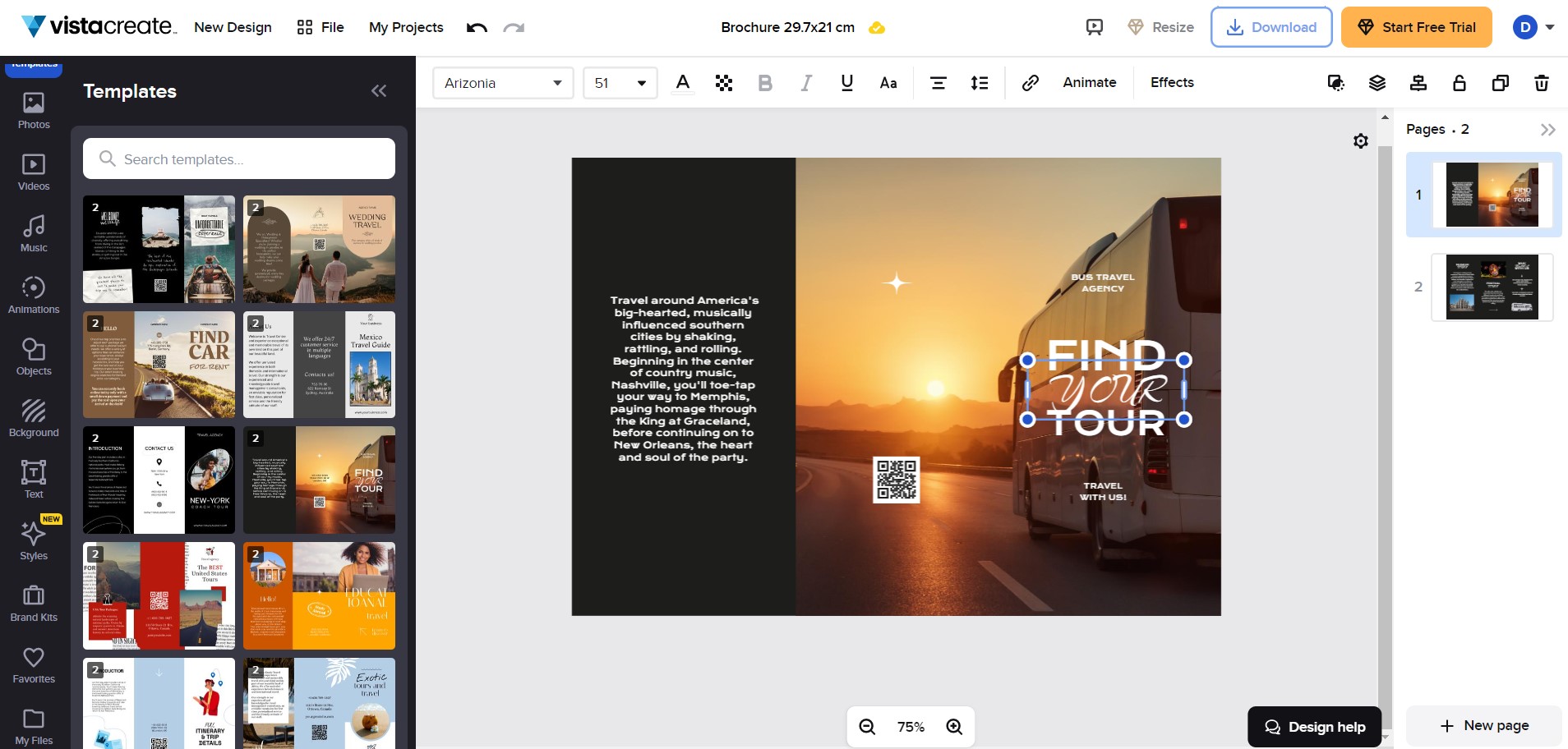Viewport: 1568px width, 749px height.
Task: Change text alignment
Action: pyautogui.click(x=938, y=83)
